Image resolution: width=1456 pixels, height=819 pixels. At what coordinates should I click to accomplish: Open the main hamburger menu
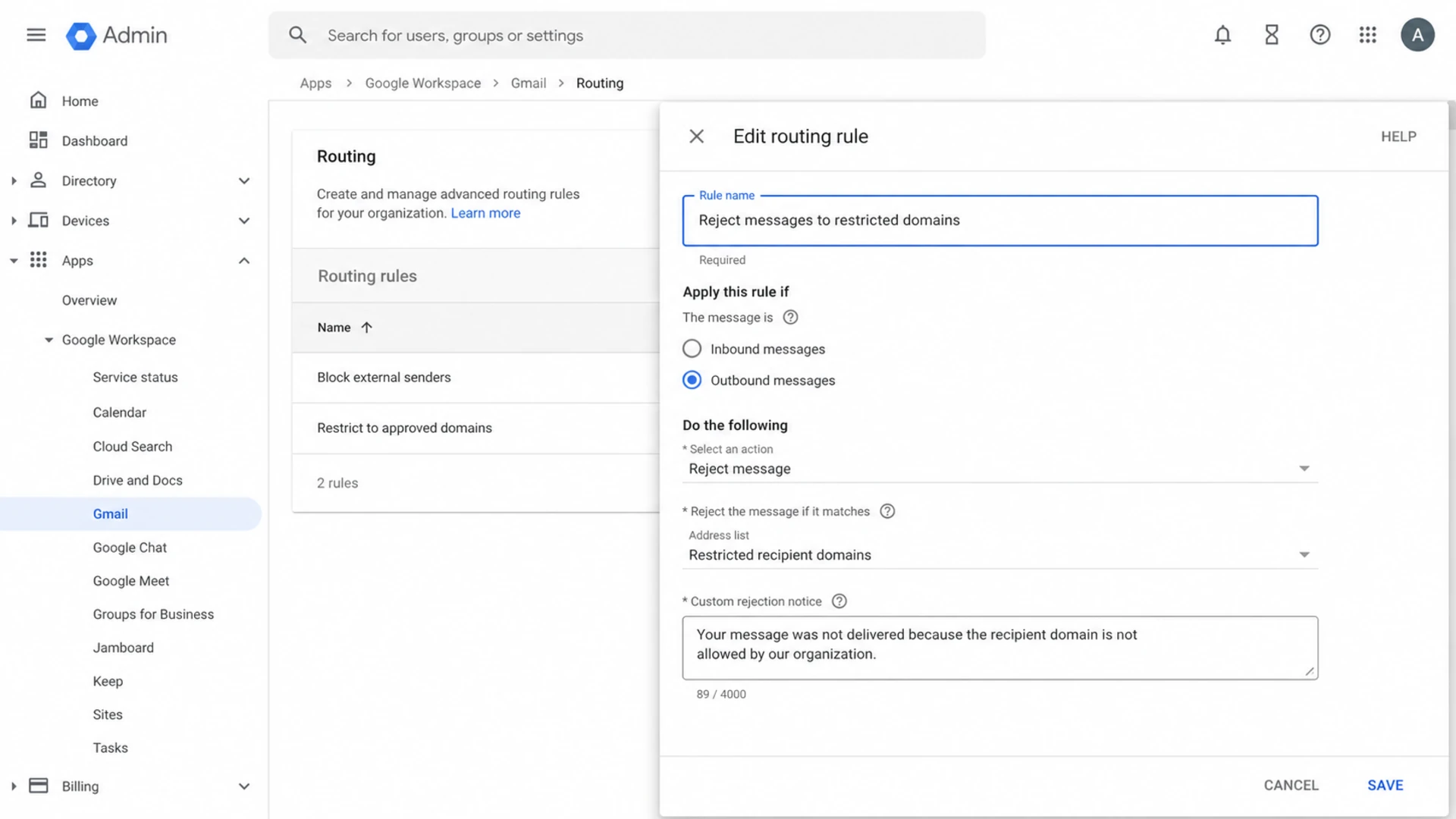coord(36,35)
